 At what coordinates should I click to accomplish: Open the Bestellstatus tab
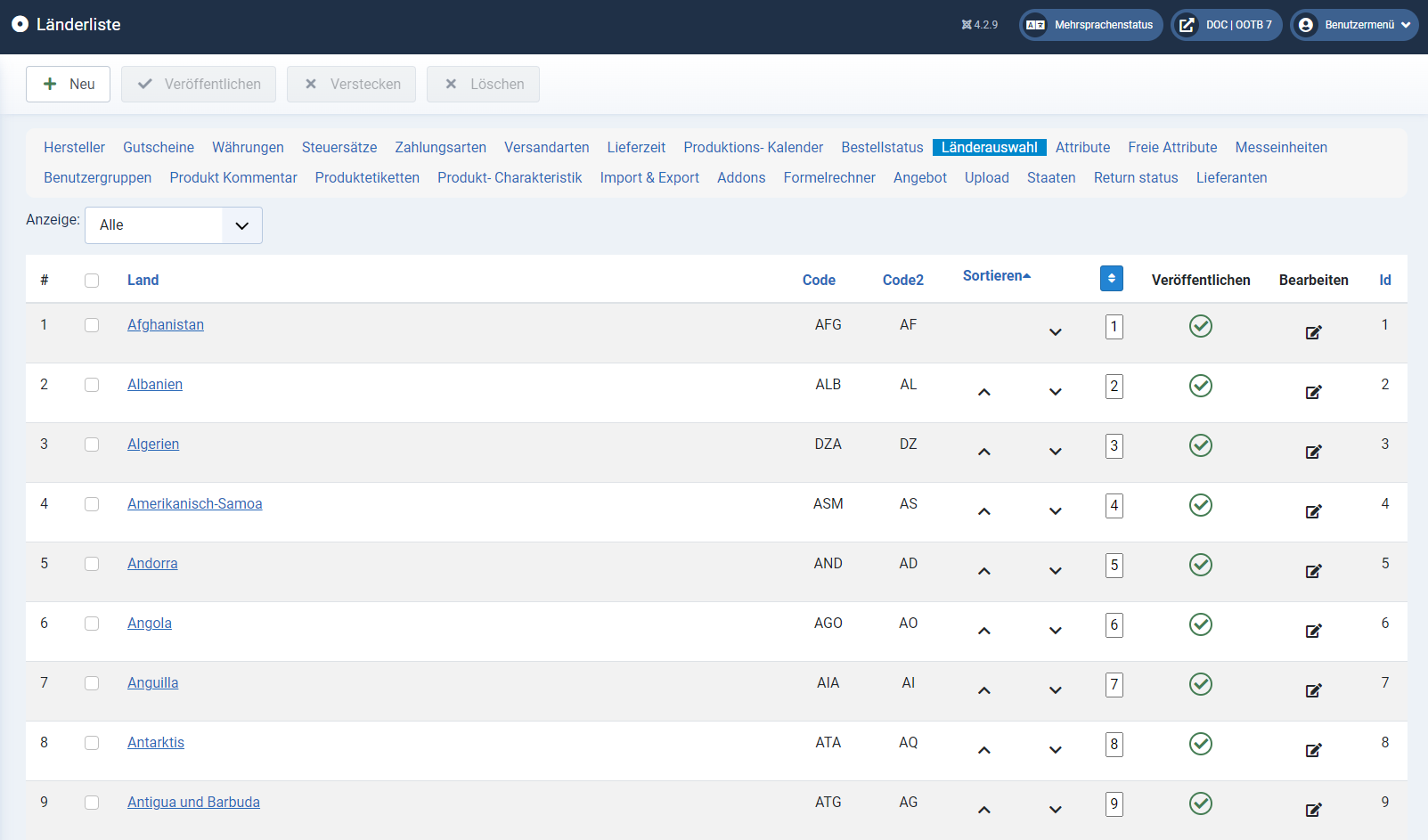coord(882,148)
